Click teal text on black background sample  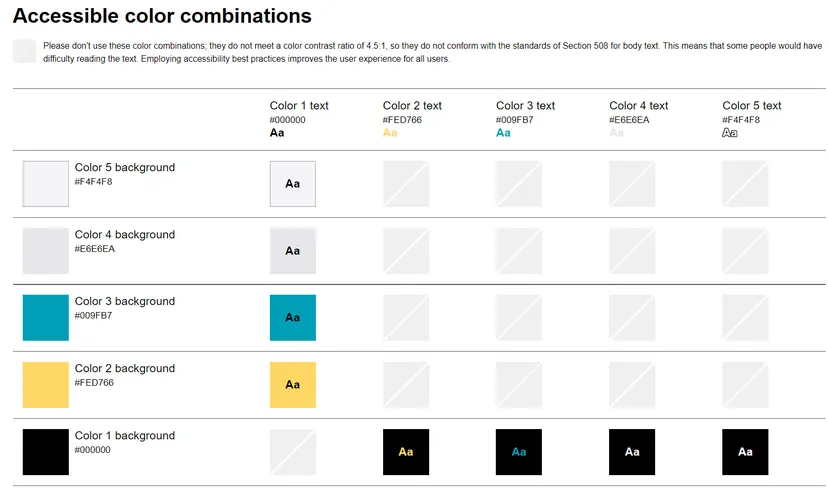[519, 452]
